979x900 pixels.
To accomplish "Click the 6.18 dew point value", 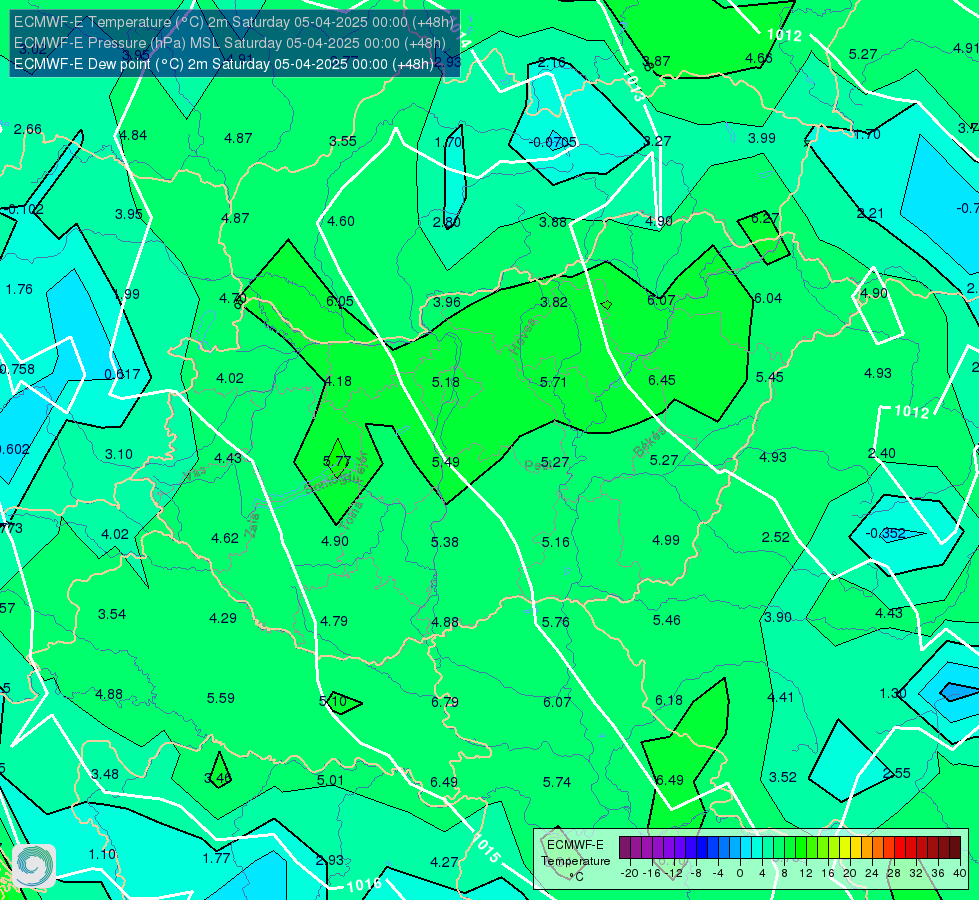I will [669, 700].
